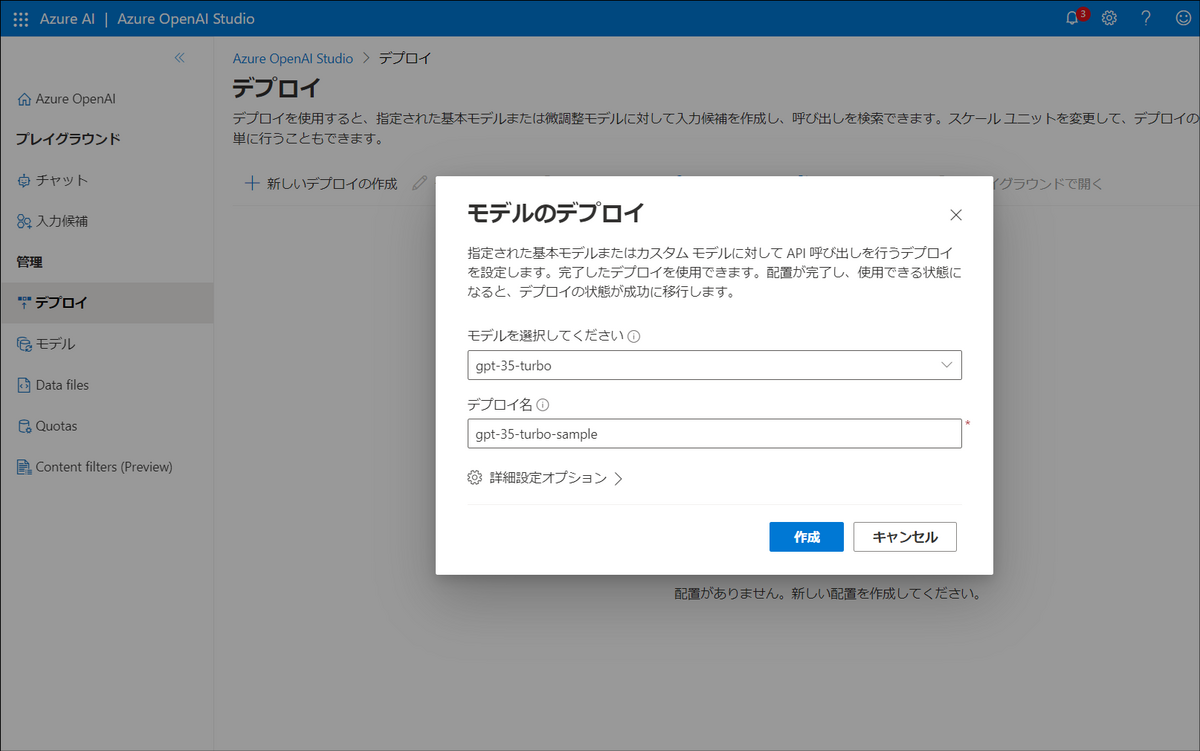The image size is (1200, 751).
Task: Close the モデルのデプロイ dialog with X
Action: coord(955,215)
